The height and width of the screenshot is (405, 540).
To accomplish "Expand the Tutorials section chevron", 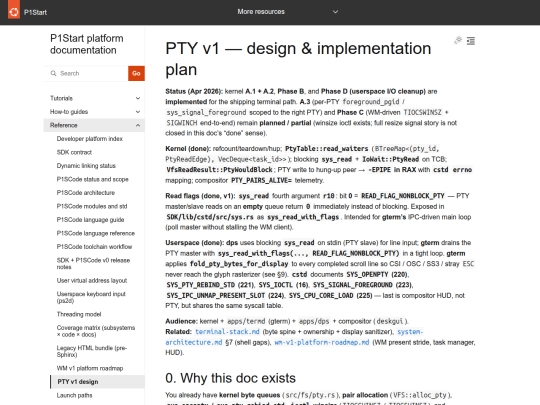I will pos(138,98).
